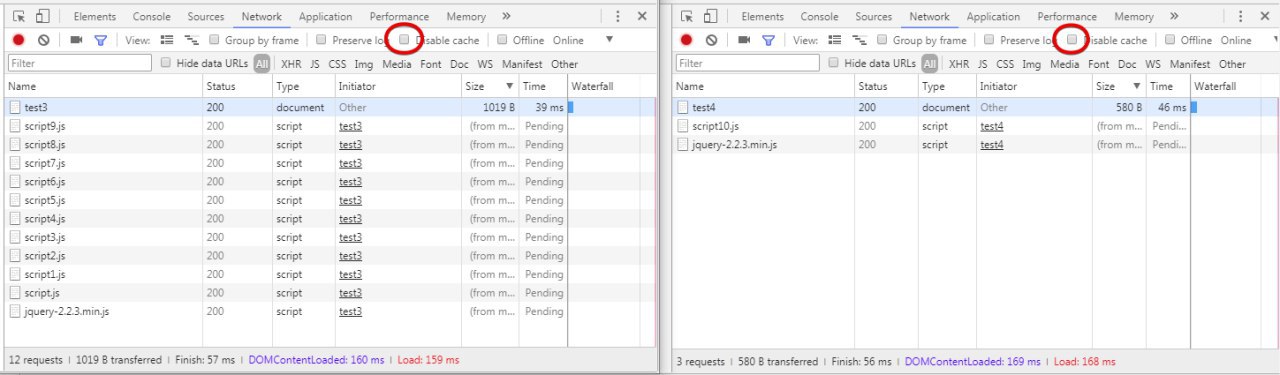Screen dimensions: 1280x375
Task: Open test3 initiator link for script5.js
Action: click(x=350, y=200)
